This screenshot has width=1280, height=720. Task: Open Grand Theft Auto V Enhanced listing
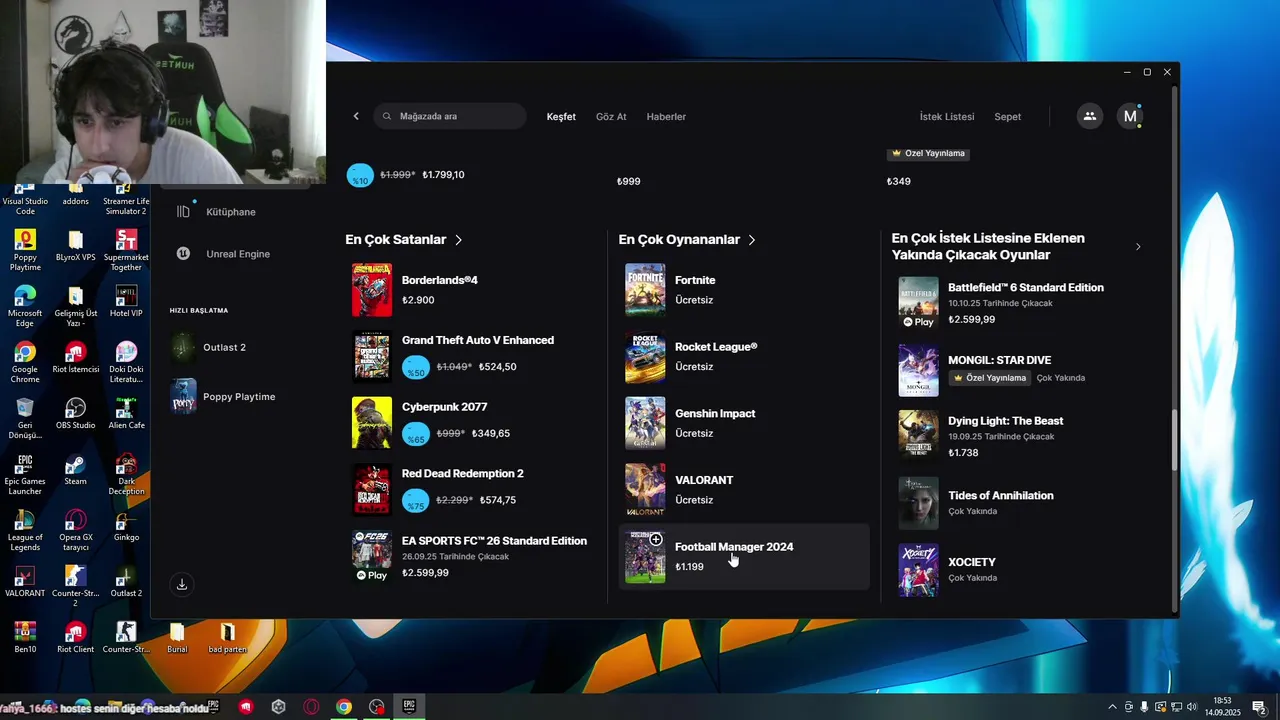[472, 356]
